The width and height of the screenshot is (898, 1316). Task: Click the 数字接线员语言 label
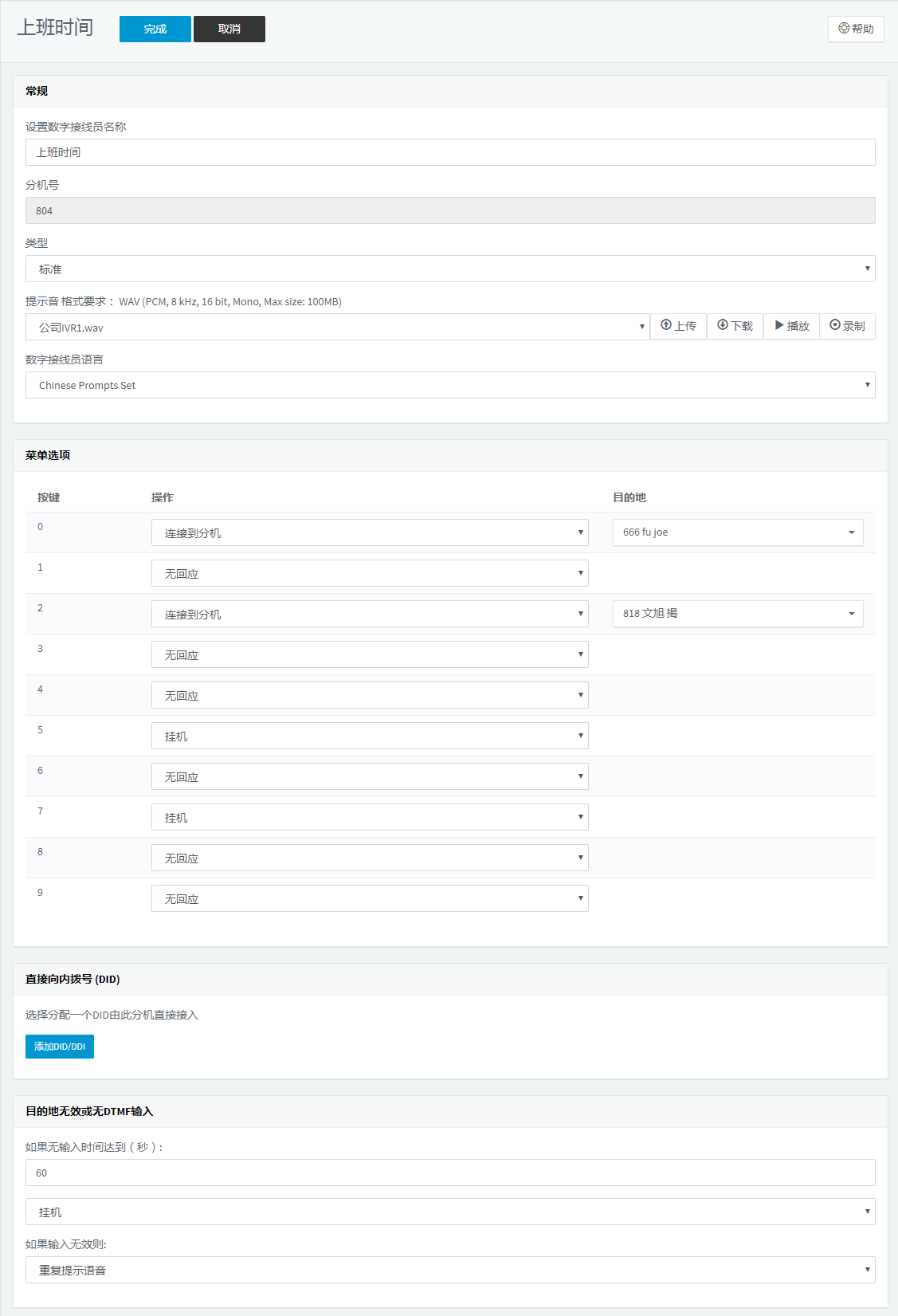[x=65, y=359]
